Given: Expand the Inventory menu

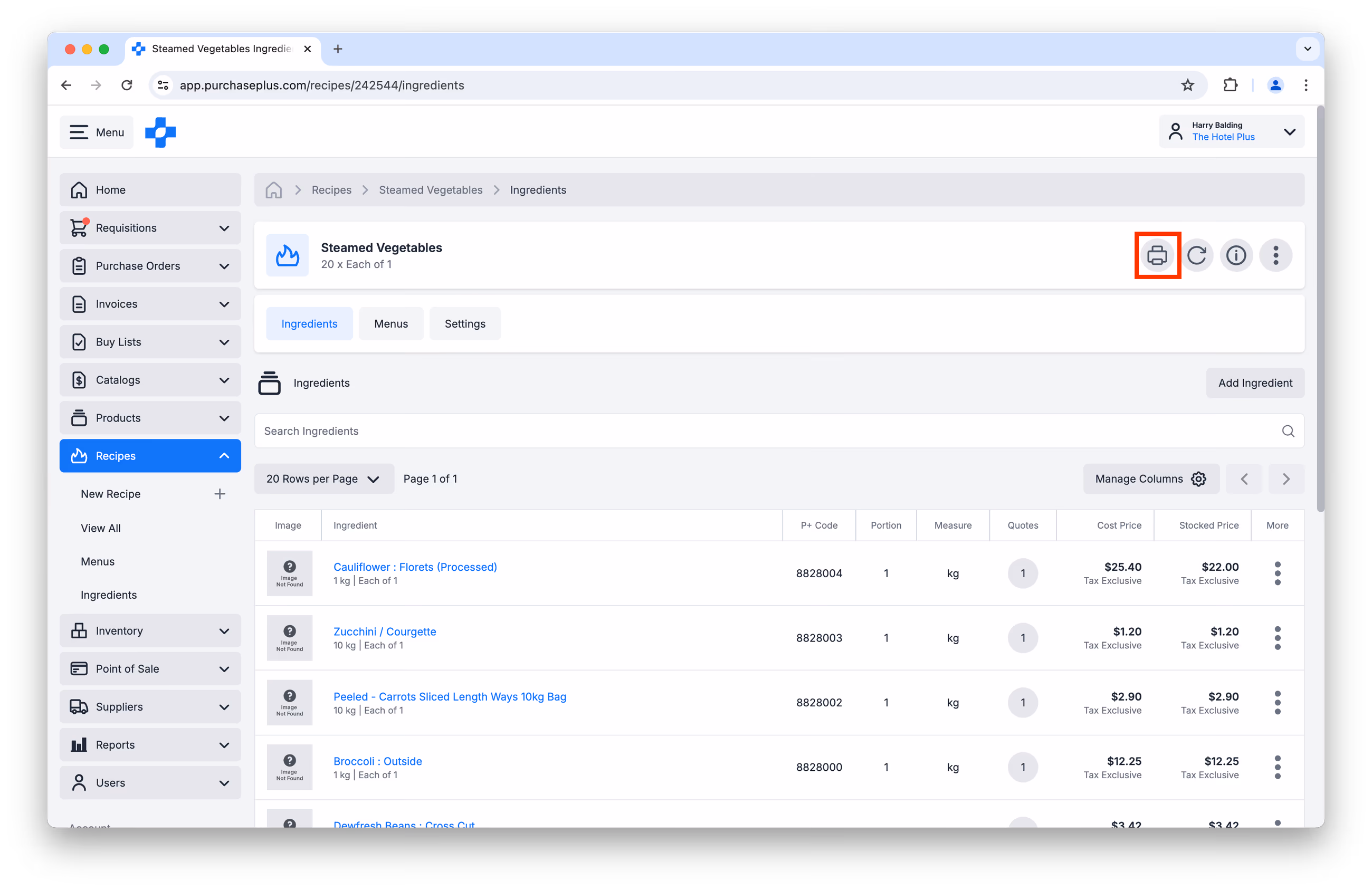Looking at the screenshot, I should [150, 630].
